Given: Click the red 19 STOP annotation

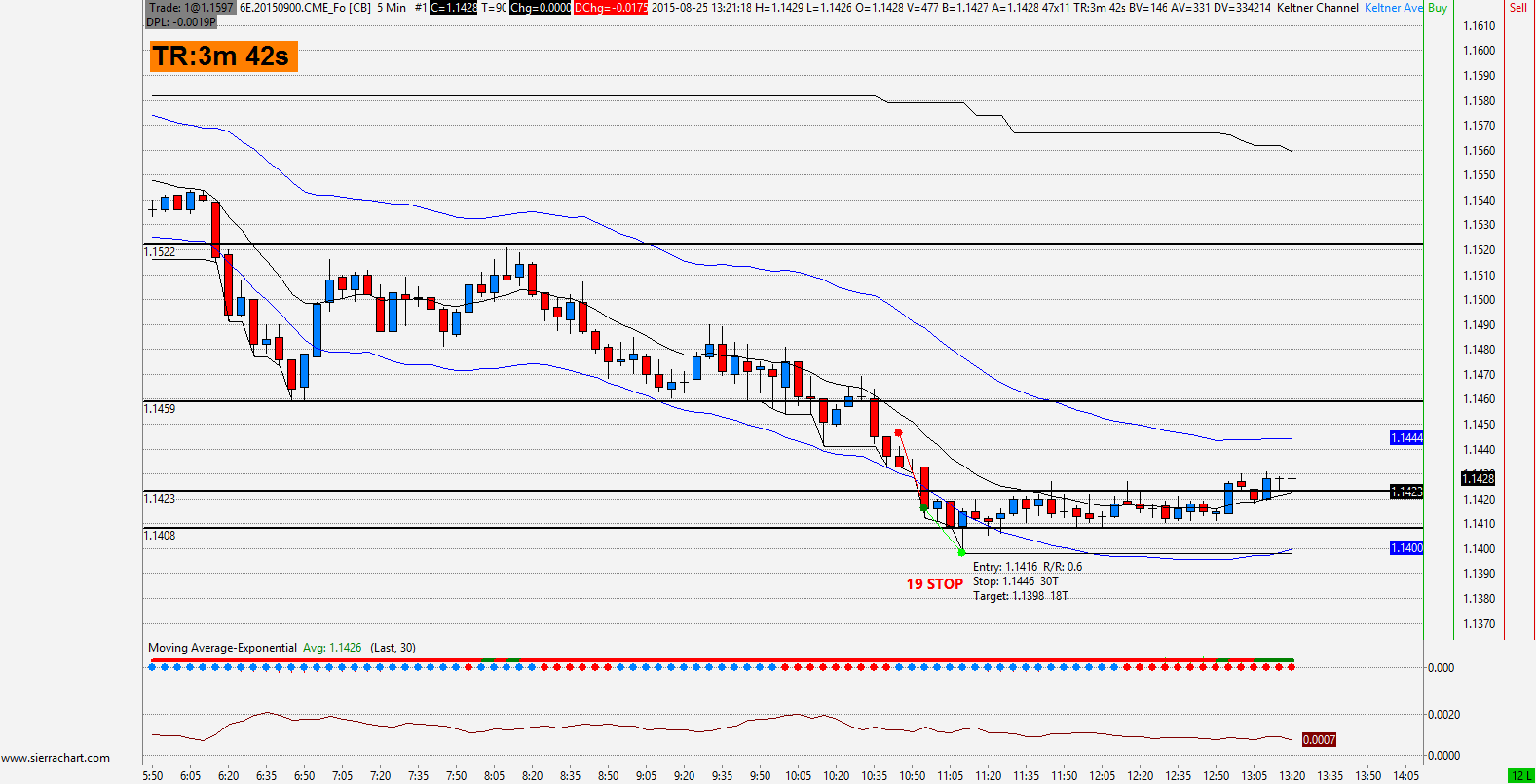Looking at the screenshot, I should pyautogui.click(x=935, y=584).
